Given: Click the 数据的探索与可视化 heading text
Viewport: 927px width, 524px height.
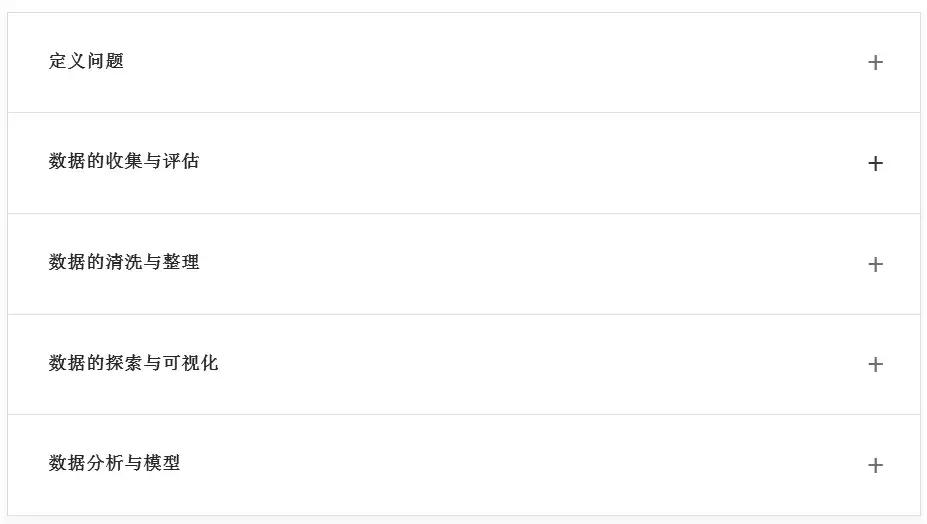Looking at the screenshot, I should 133,363.
